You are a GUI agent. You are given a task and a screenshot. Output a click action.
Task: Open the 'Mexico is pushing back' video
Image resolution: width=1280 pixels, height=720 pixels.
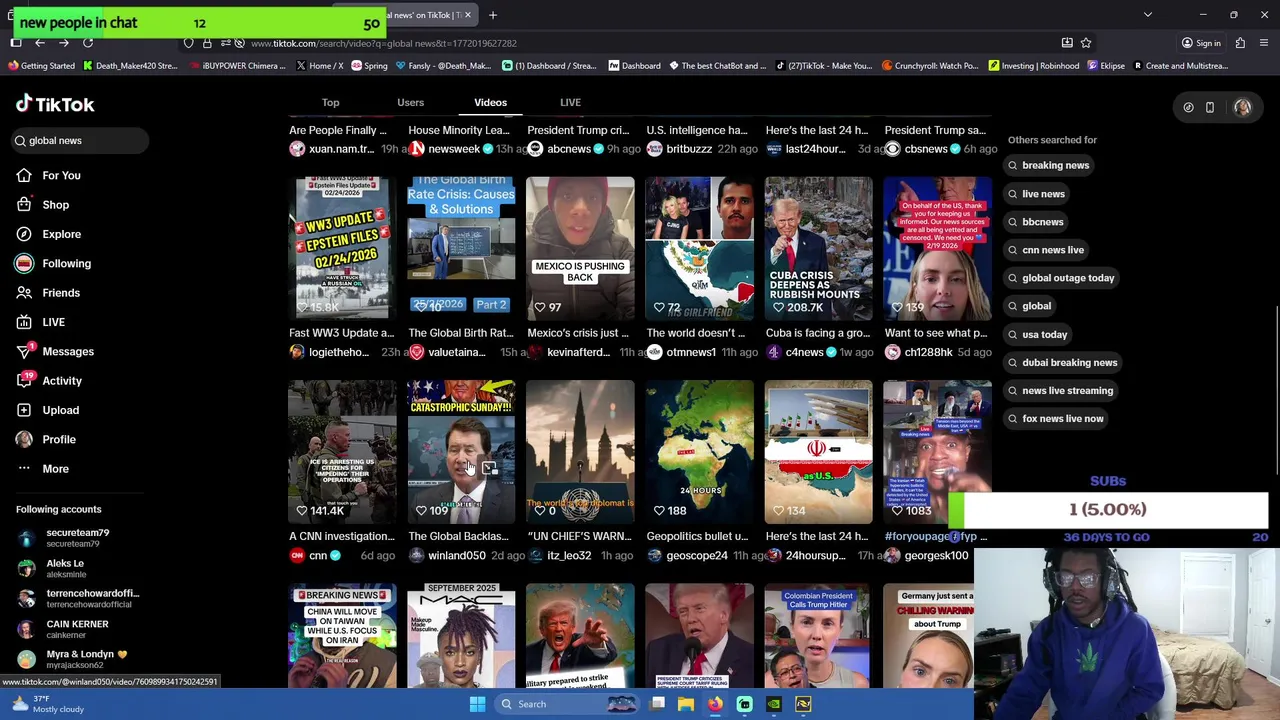click(x=580, y=248)
